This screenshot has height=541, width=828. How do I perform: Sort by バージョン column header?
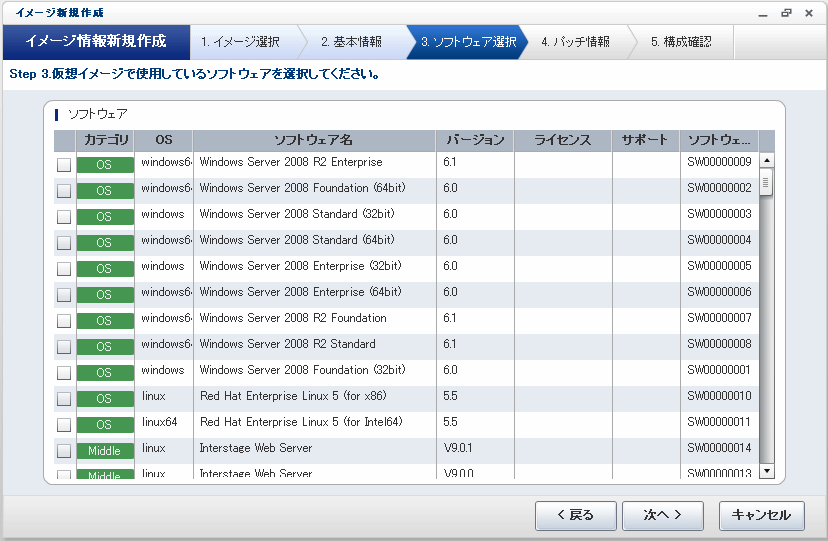475,140
